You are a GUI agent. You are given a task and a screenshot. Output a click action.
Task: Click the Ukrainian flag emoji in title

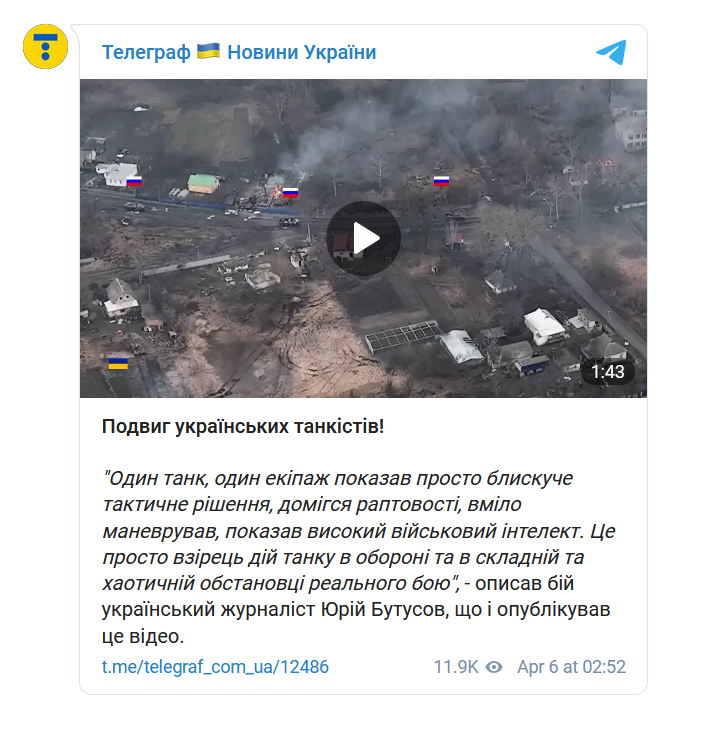(x=209, y=51)
